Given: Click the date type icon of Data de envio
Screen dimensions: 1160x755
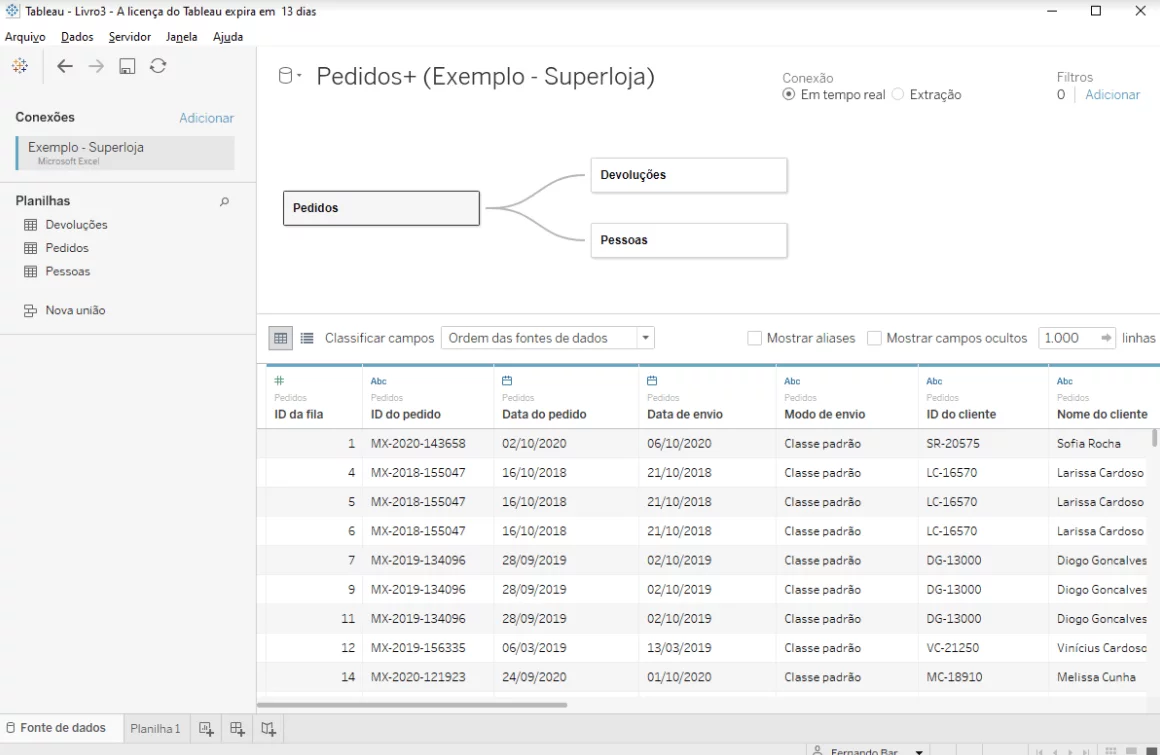Looking at the screenshot, I should click(652, 380).
